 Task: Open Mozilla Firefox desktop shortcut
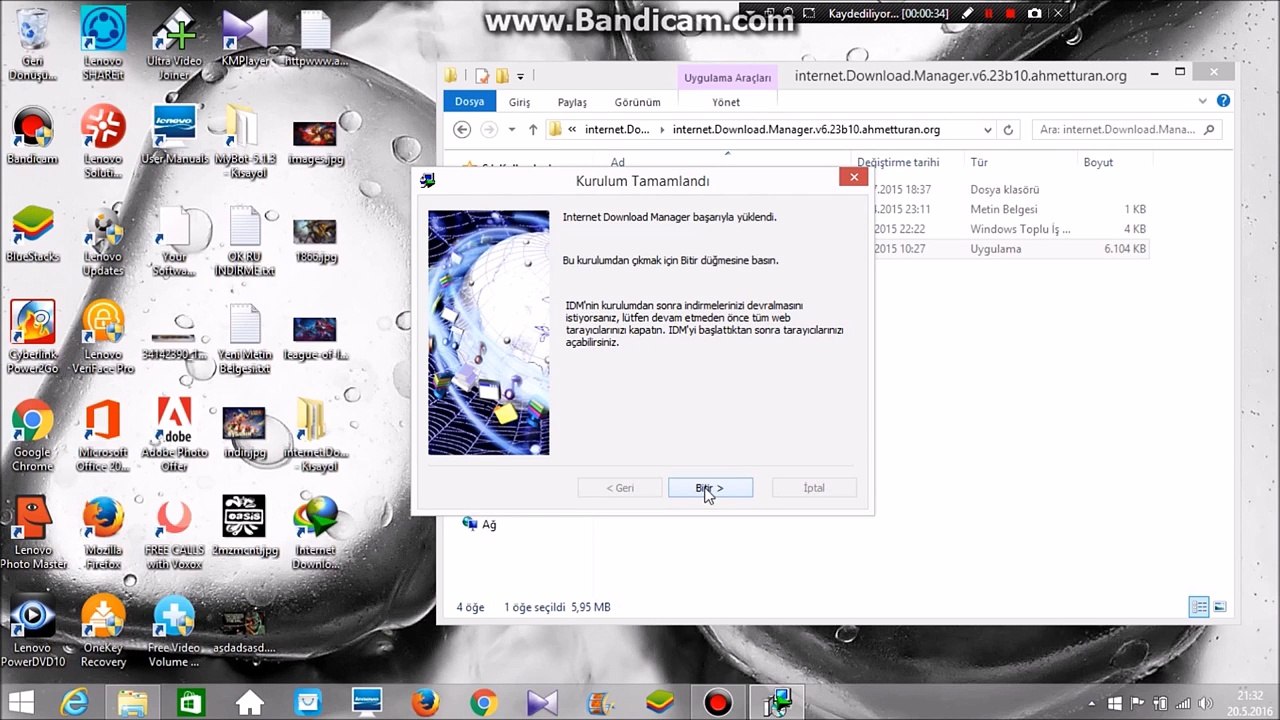coord(103,533)
